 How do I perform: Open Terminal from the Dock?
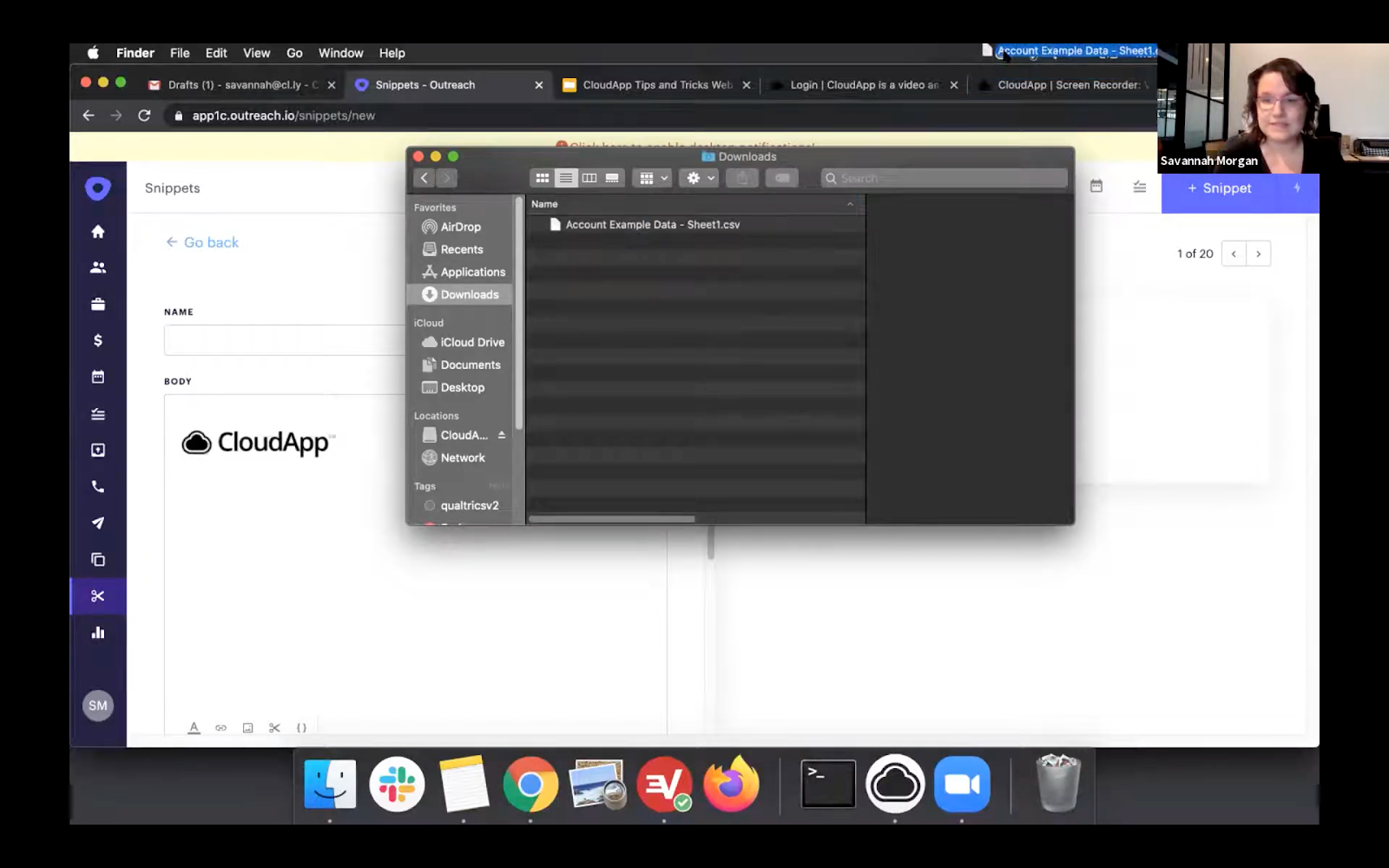(x=828, y=784)
